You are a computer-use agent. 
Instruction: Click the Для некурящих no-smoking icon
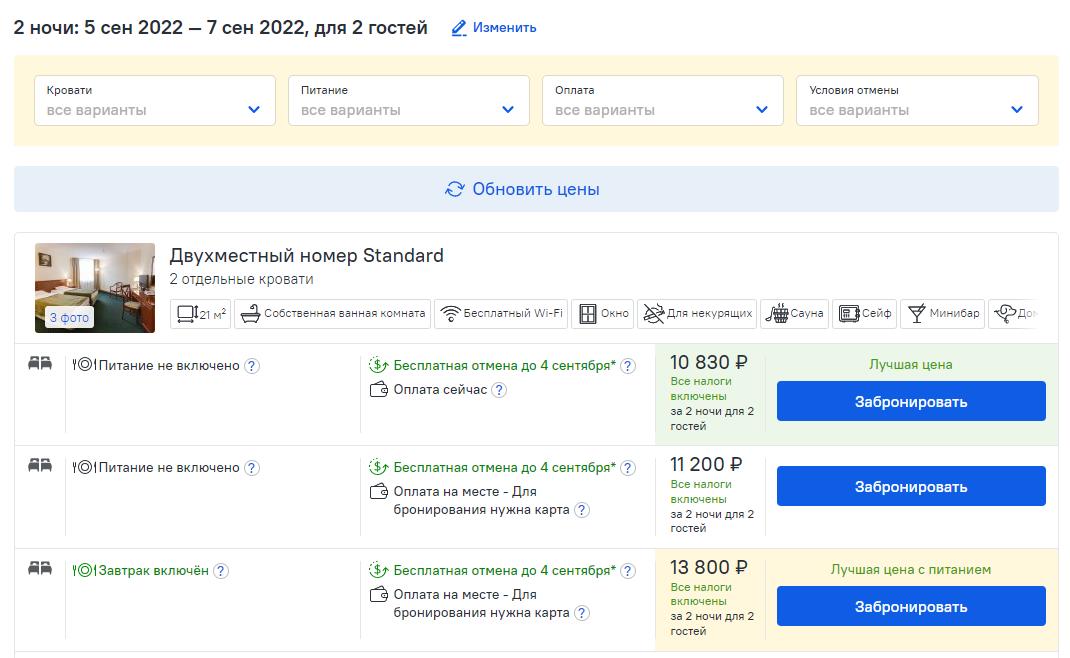pos(652,313)
